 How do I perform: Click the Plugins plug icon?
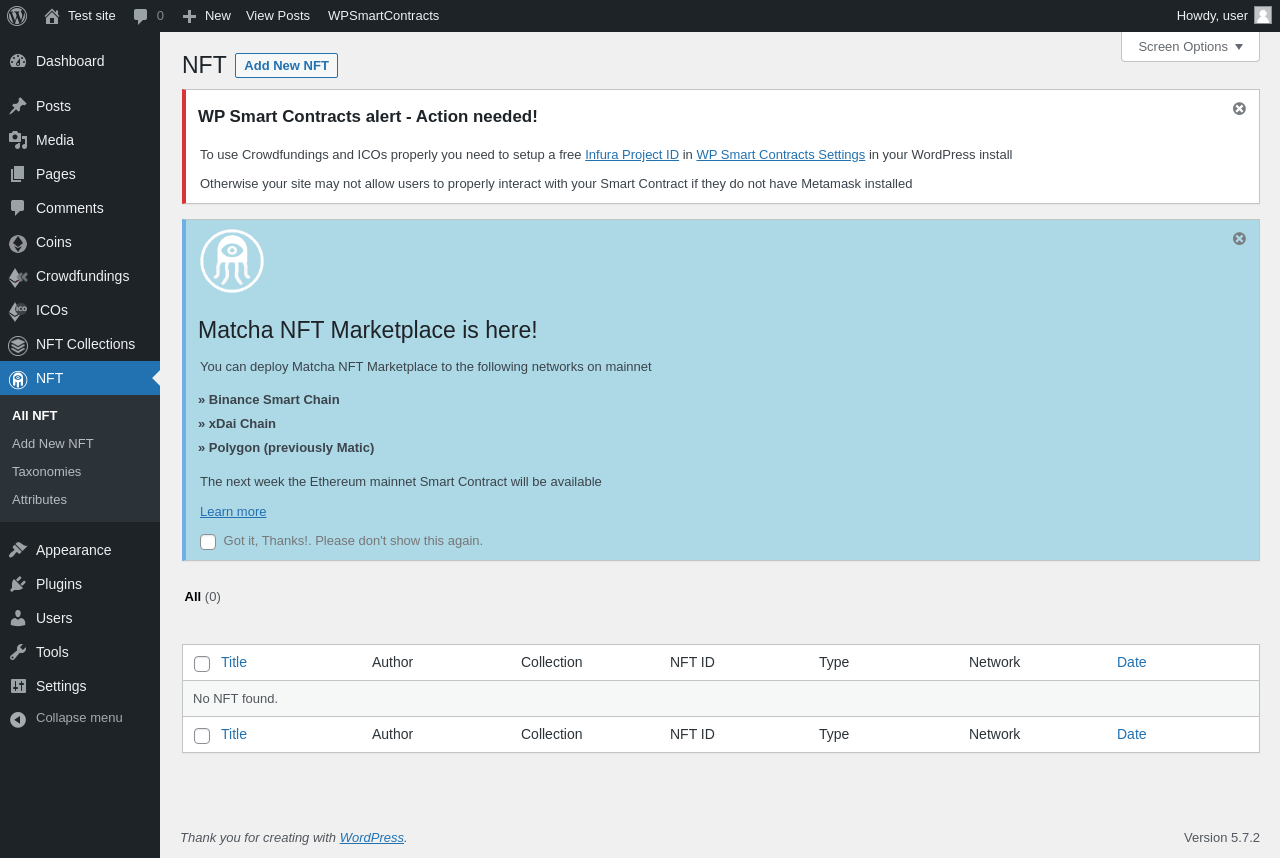tap(18, 584)
